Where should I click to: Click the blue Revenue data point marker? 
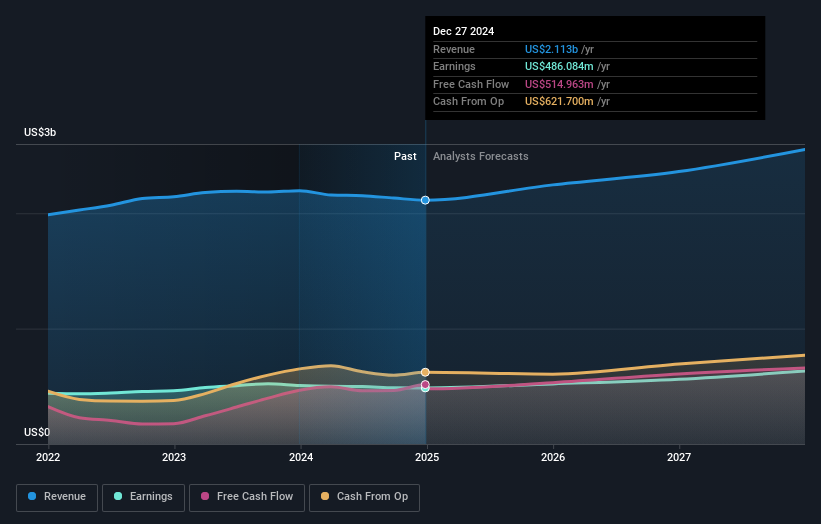point(425,200)
